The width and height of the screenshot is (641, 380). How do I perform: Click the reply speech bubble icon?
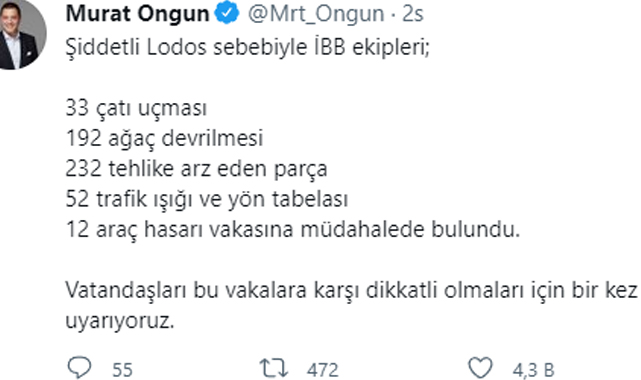pyautogui.click(x=79, y=368)
